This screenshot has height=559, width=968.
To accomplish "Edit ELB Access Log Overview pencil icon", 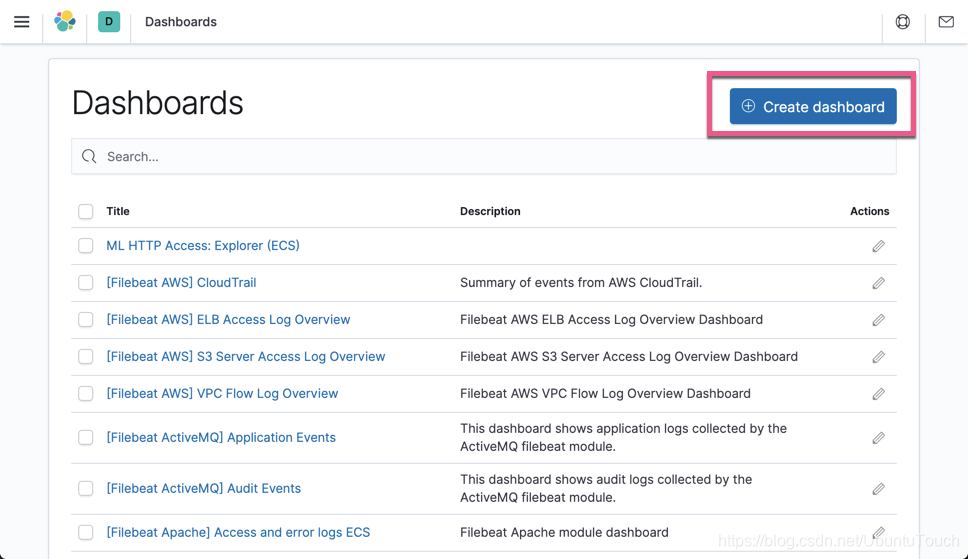I will tap(878, 320).
